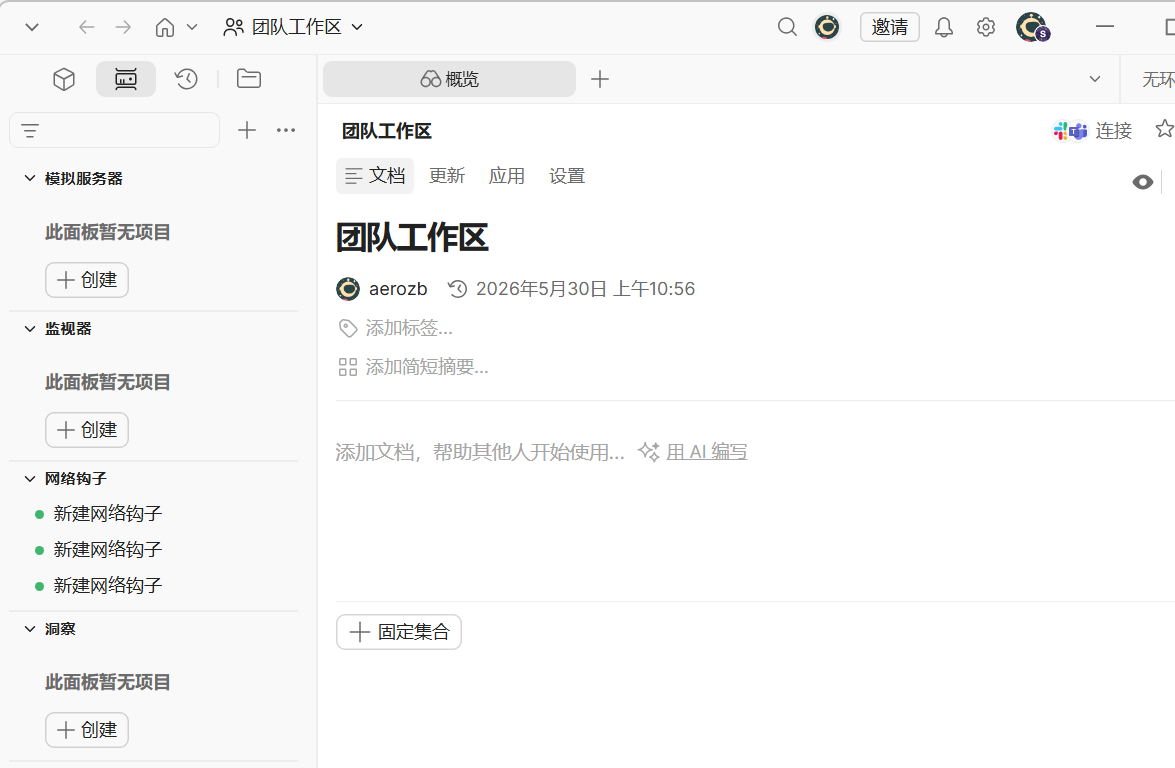Click the 团队工作区 breadcrumb title
Screen dimensions: 1175x768
tap(387, 131)
